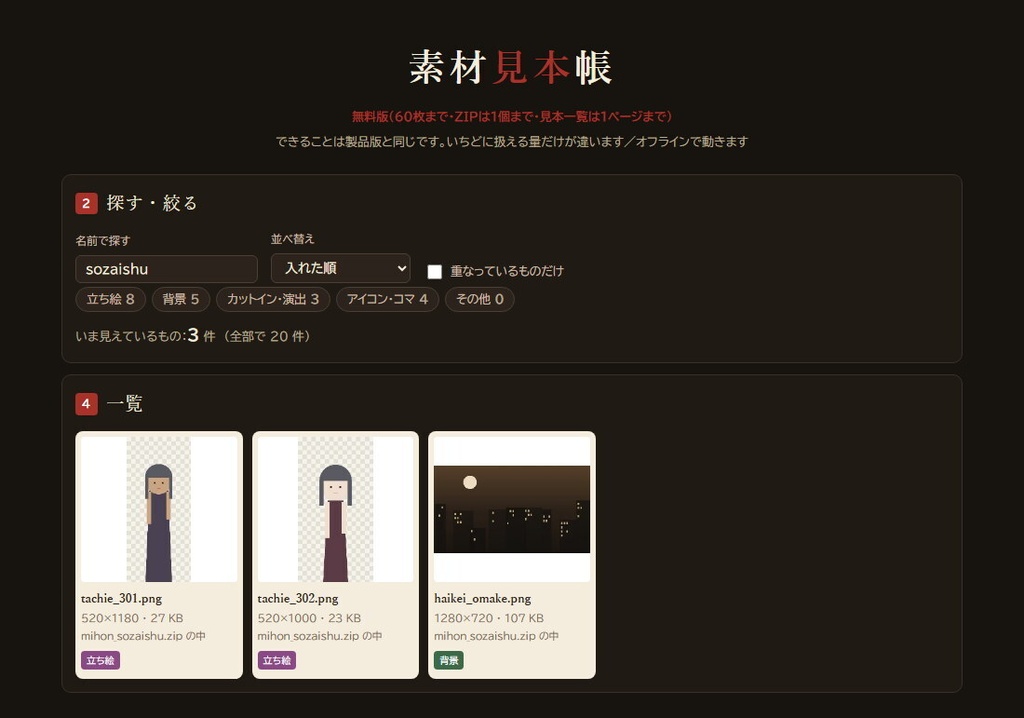The image size is (1024, 718).
Task: Select the file name haikei_omake.png
Action: click(x=483, y=598)
